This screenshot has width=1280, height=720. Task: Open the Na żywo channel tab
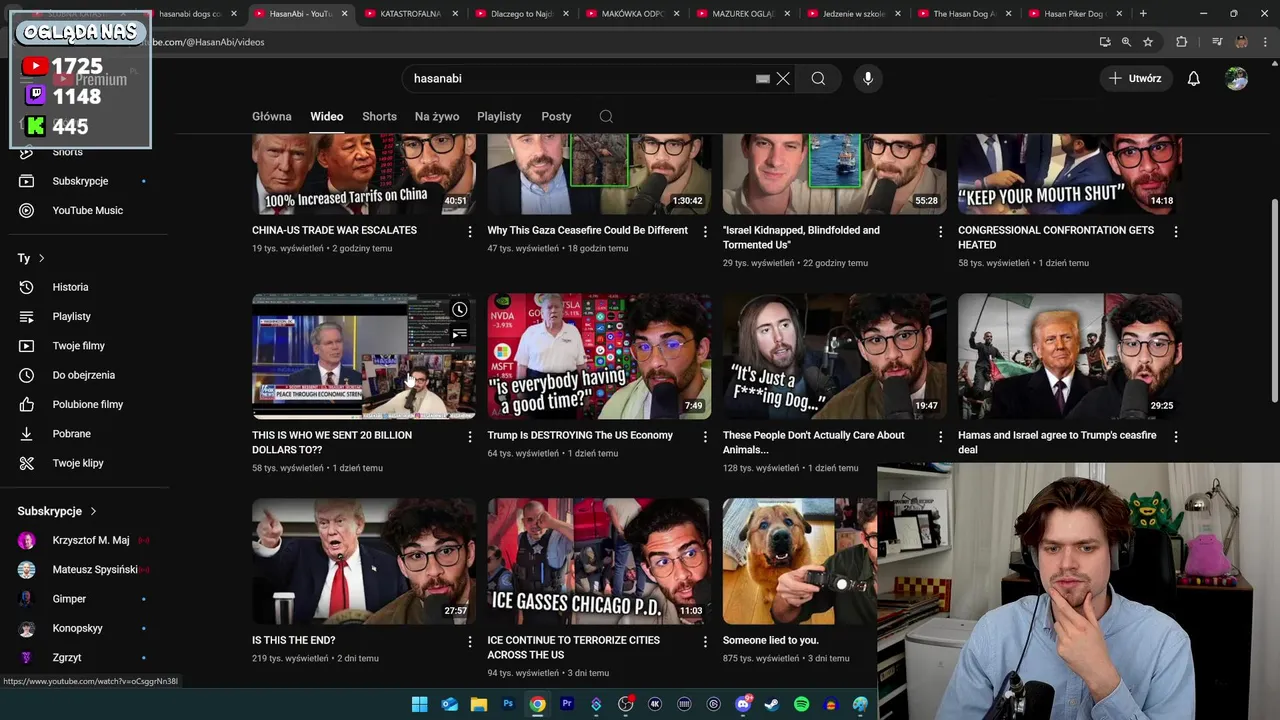(437, 116)
